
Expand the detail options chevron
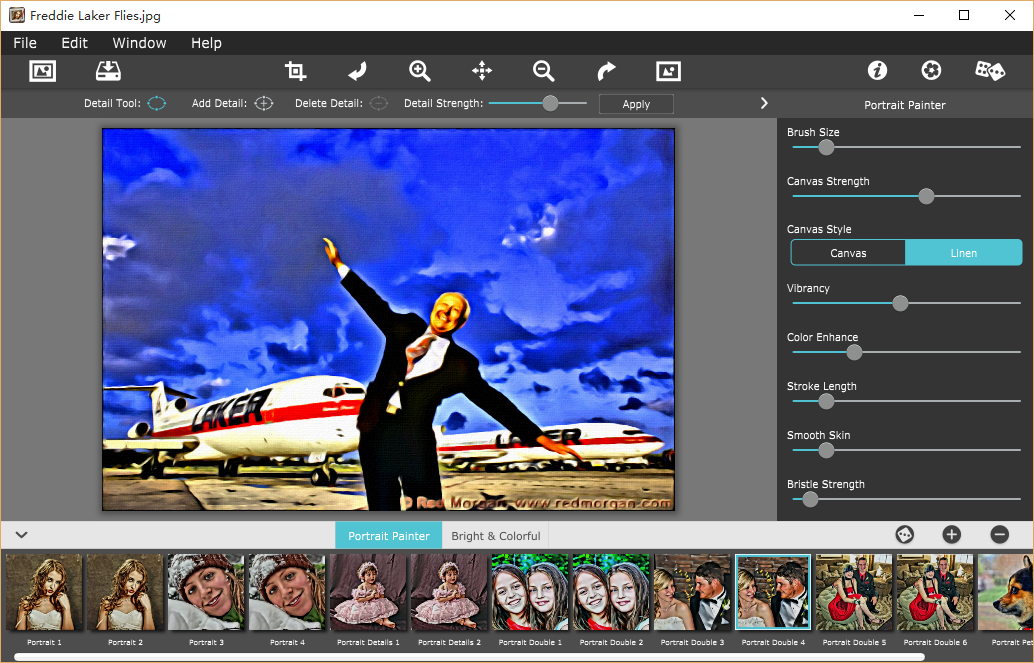(x=763, y=102)
